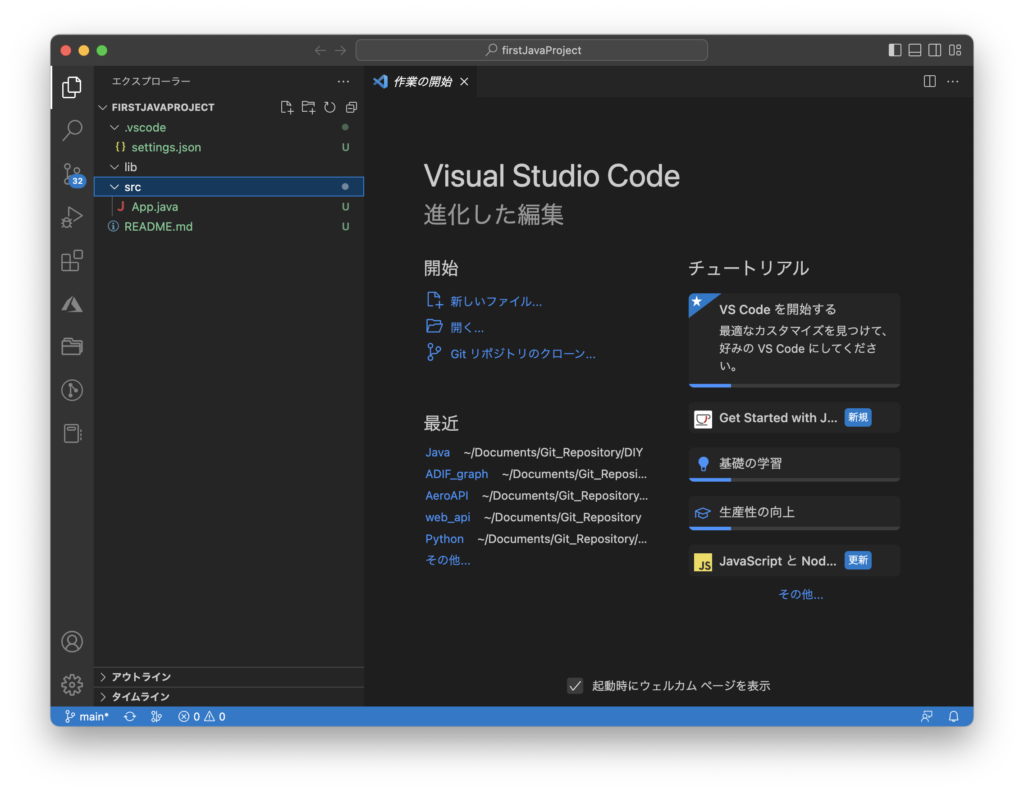Click the New File icon in explorer header
The image size is (1024, 793).
point(287,107)
